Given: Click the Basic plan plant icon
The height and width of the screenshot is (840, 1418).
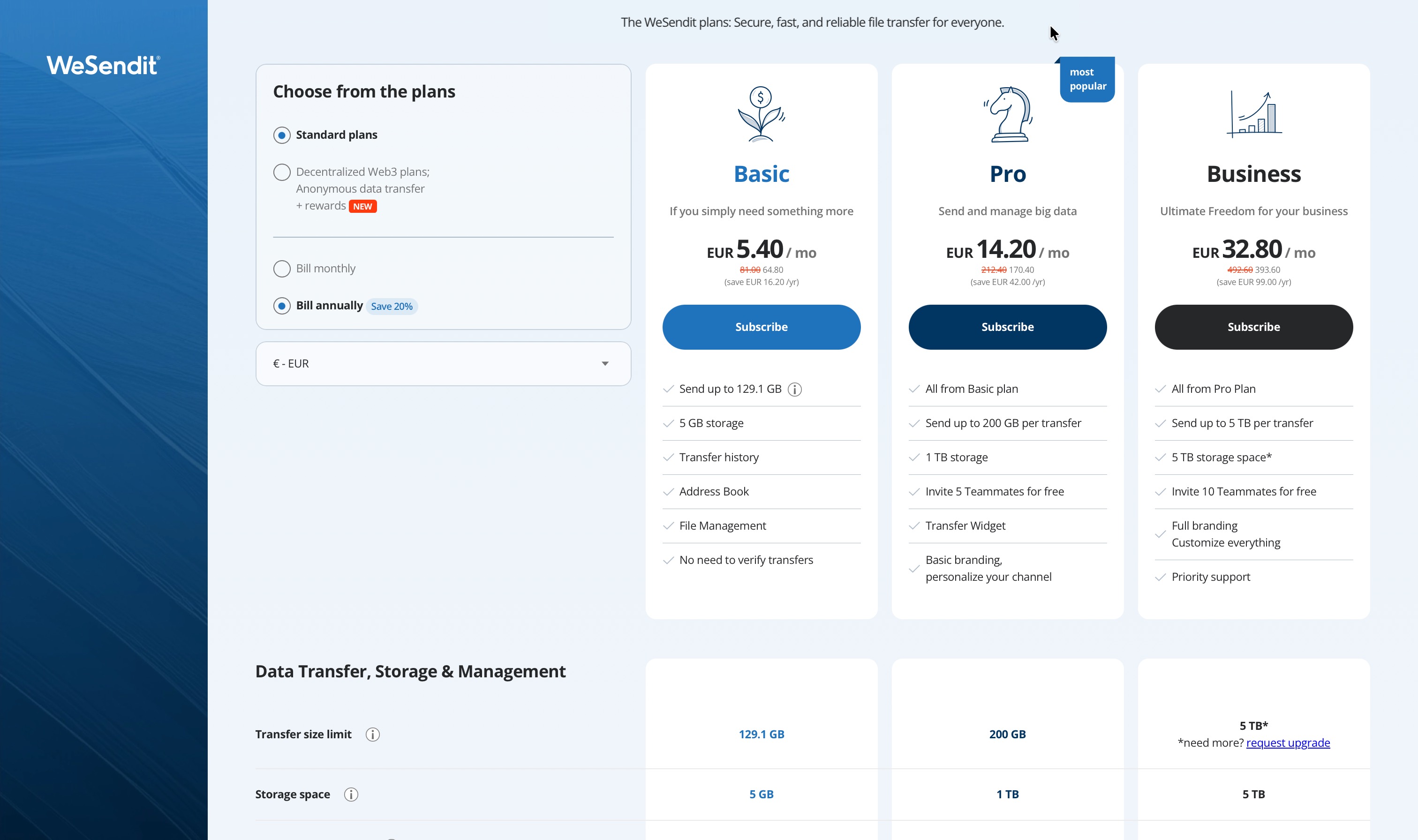Looking at the screenshot, I should pyautogui.click(x=761, y=114).
